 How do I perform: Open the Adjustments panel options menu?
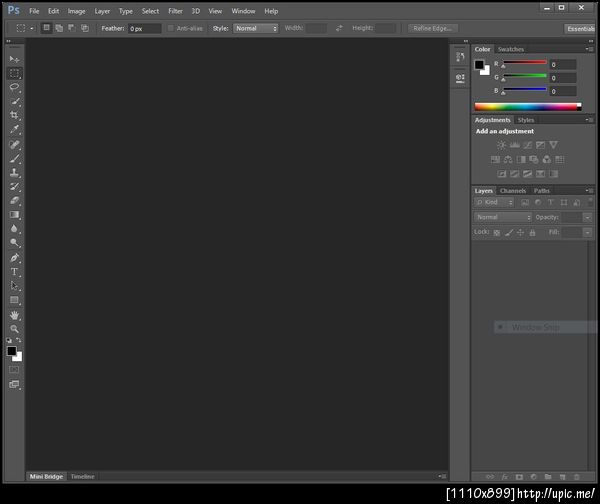click(589, 120)
